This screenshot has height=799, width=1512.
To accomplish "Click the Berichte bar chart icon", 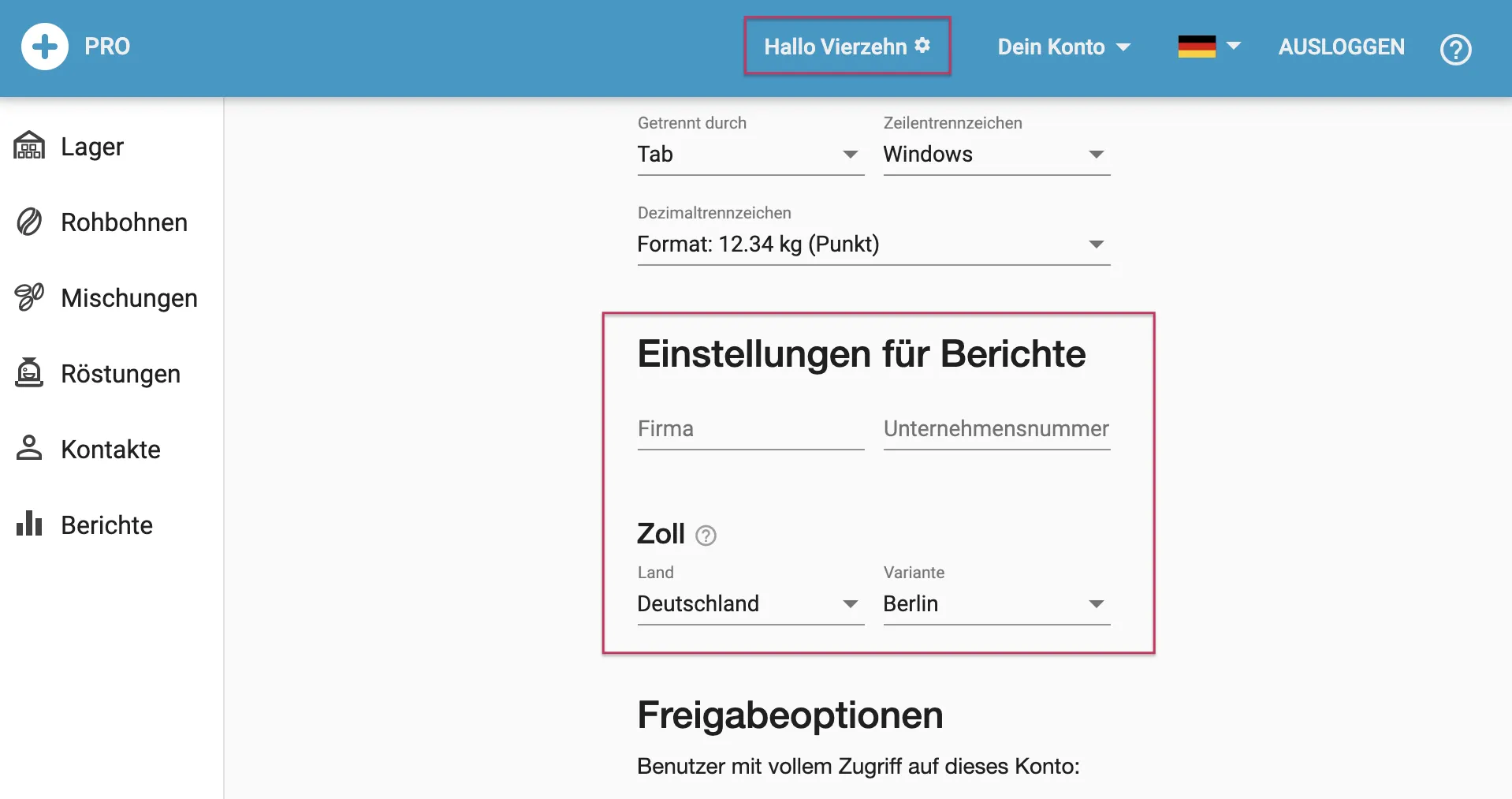I will pos(29,524).
